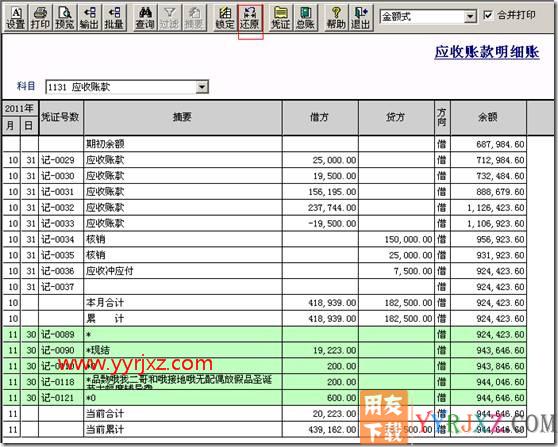Select voucher cell 记-0034

pyautogui.click(x=61, y=239)
